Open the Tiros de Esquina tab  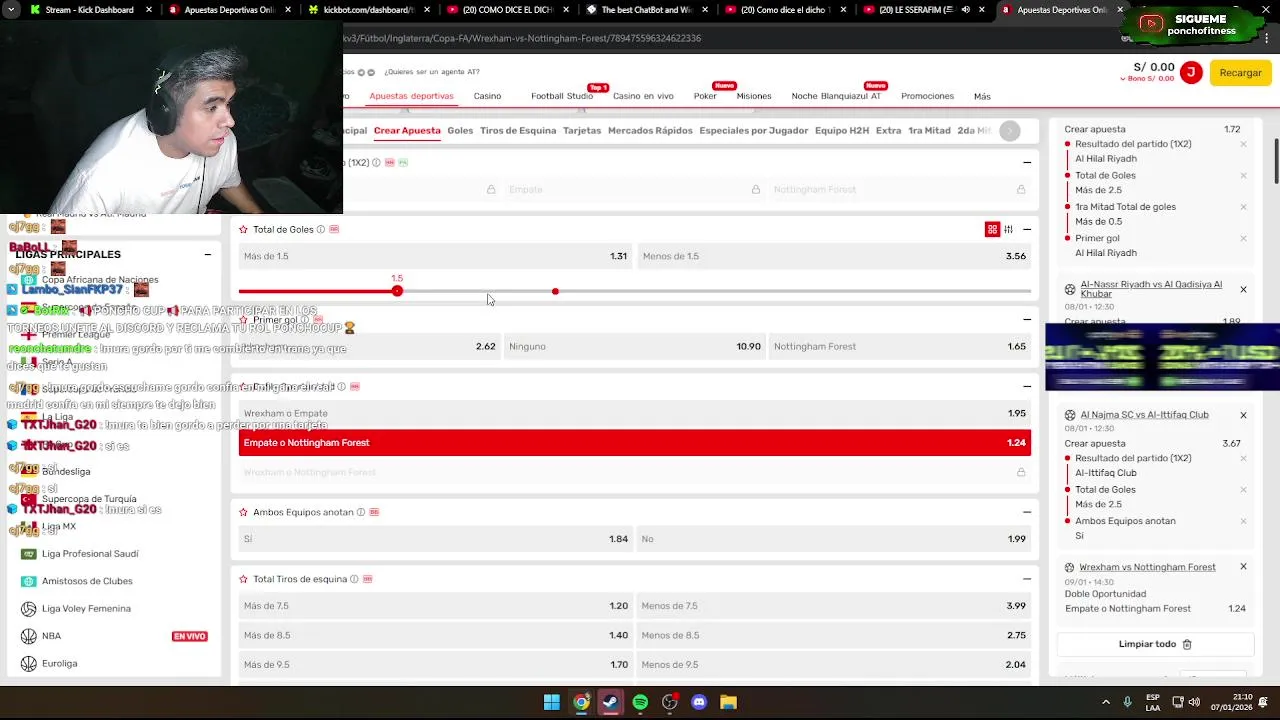pyautogui.click(x=518, y=131)
